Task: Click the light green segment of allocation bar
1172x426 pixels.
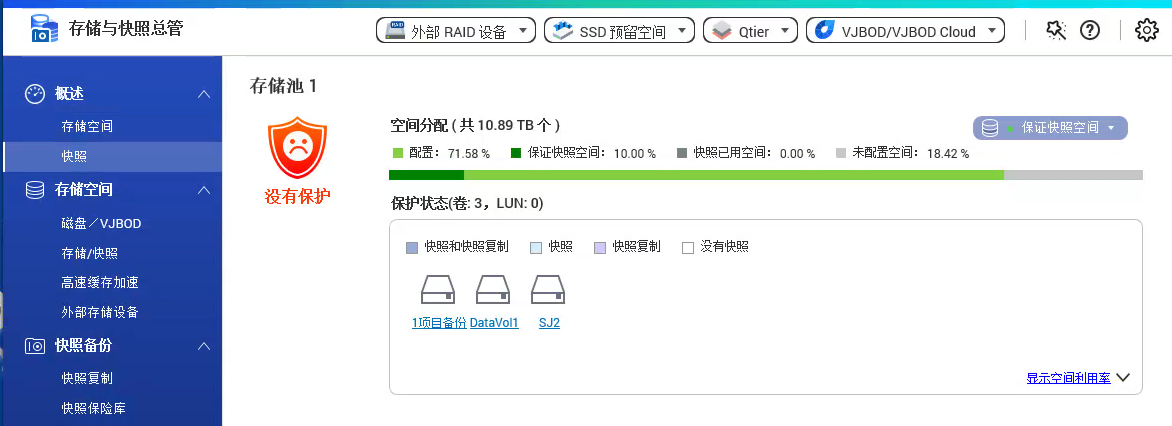Action: point(734,175)
